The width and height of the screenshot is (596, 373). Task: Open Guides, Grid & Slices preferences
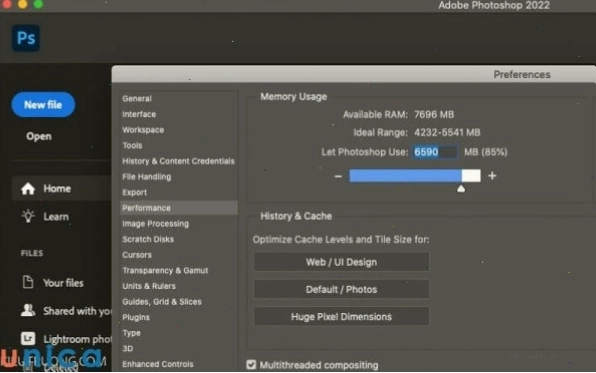point(162,302)
